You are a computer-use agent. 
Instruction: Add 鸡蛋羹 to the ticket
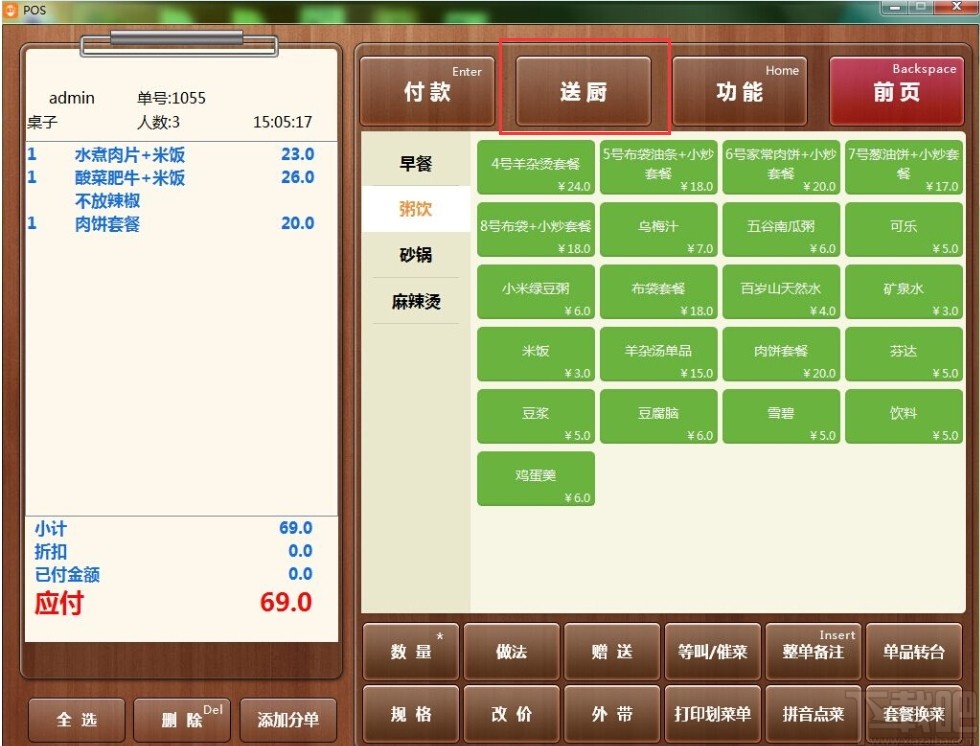(x=535, y=478)
